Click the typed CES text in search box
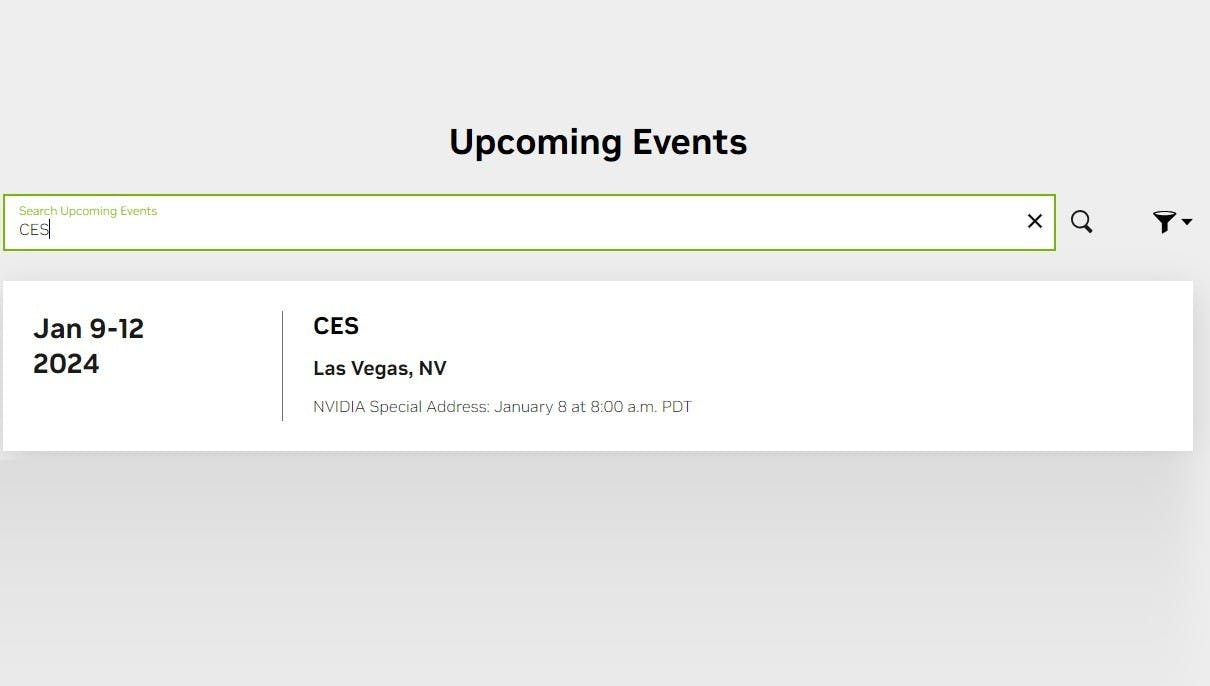The image size is (1210, 686). (34, 230)
